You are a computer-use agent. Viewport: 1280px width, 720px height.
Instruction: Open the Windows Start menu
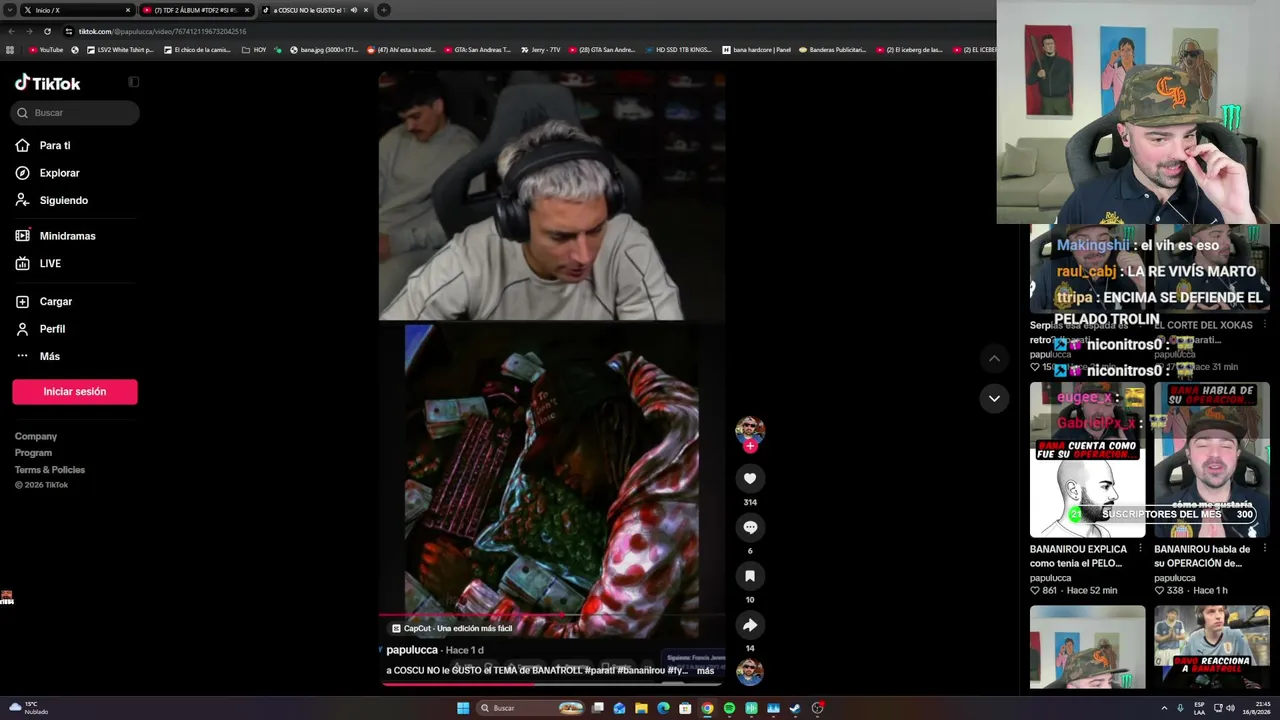click(x=463, y=708)
